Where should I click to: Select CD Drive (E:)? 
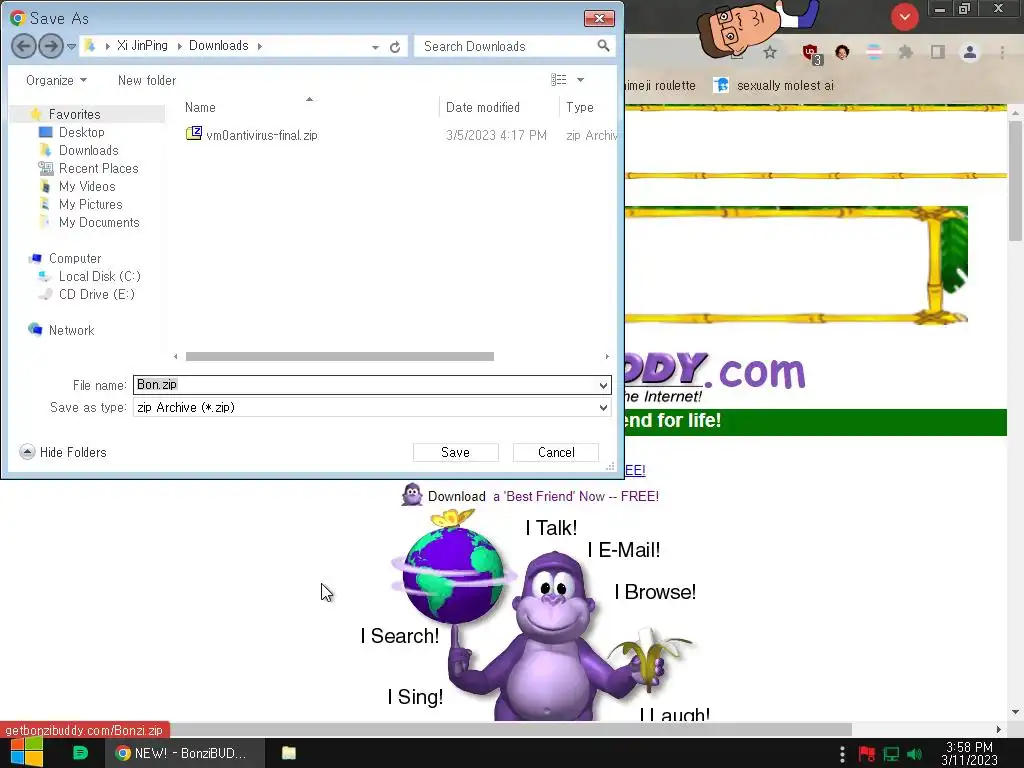[97, 295]
